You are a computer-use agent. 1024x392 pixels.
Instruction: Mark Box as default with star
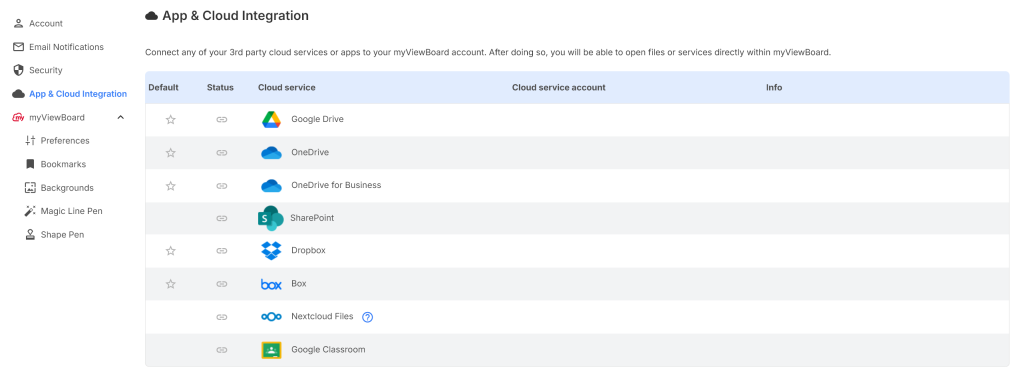pos(170,284)
